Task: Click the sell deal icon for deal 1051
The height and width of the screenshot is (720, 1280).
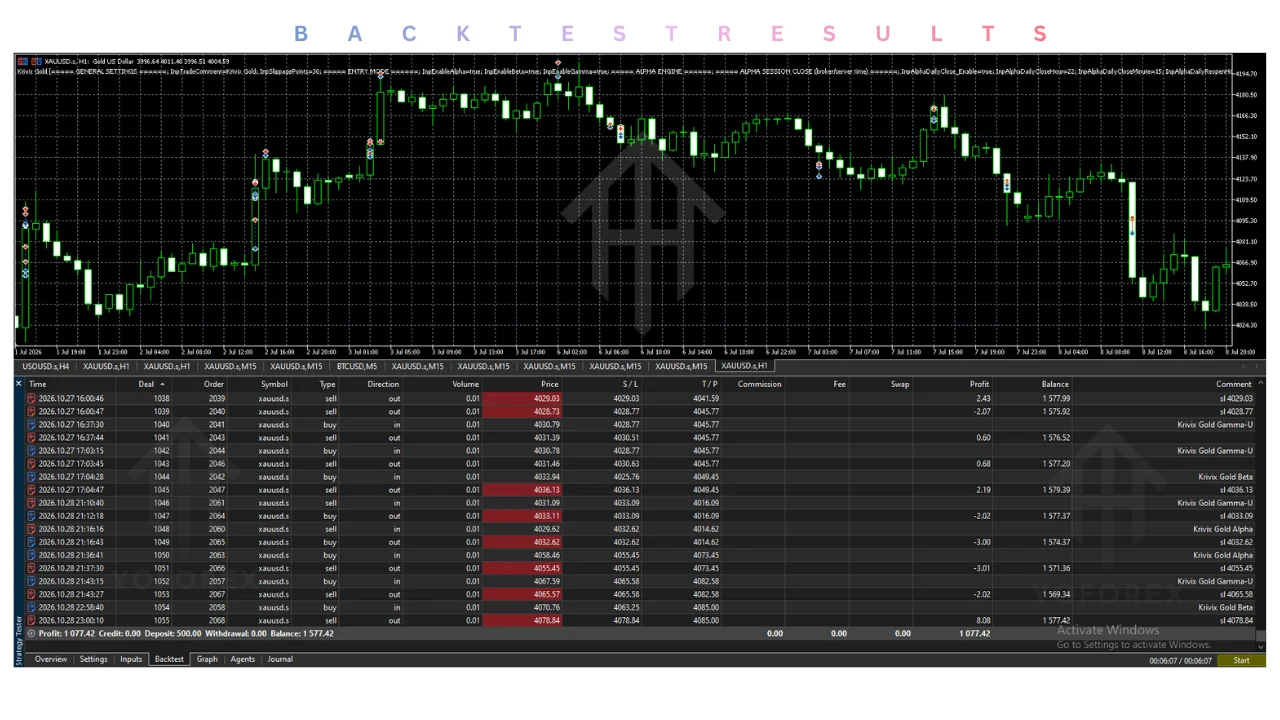Action: coord(31,568)
